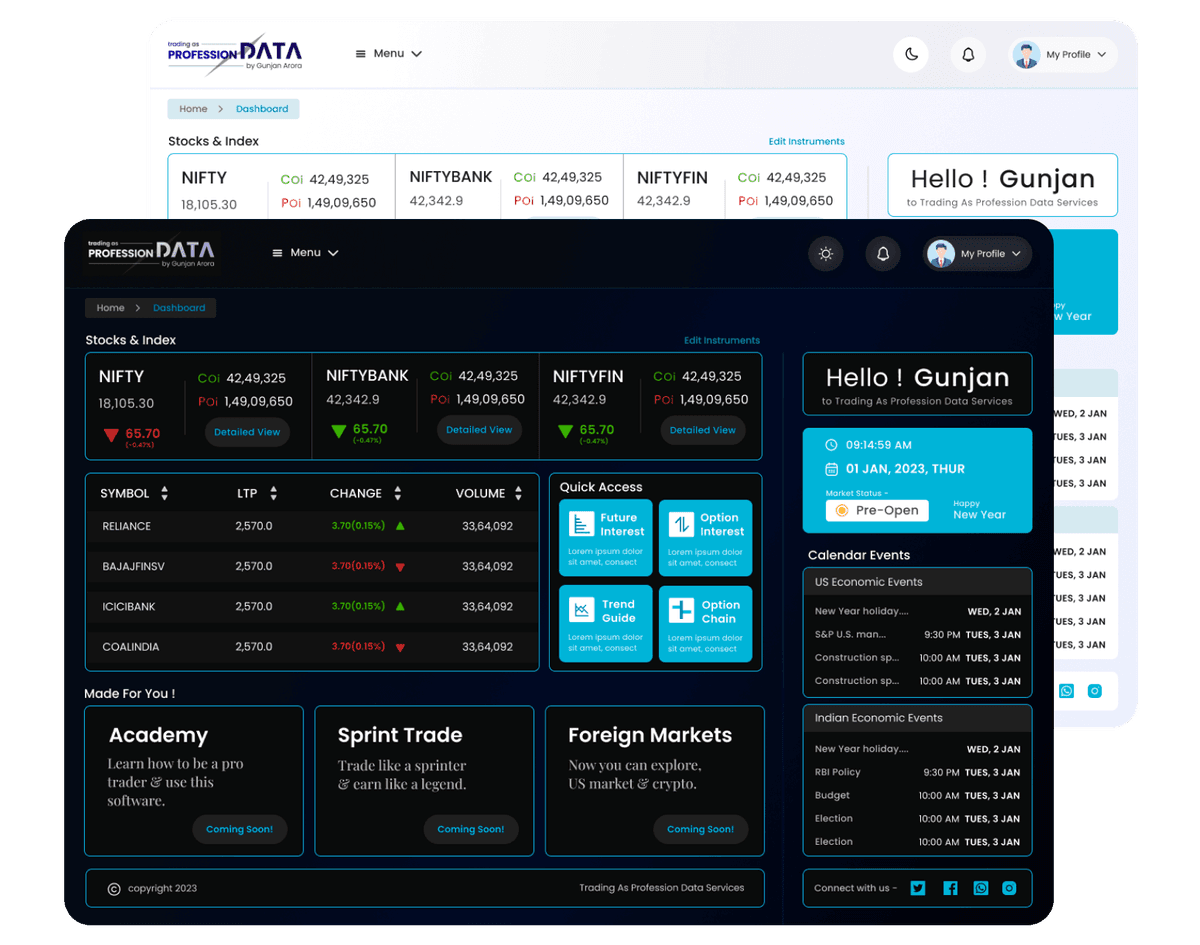Select the Dashboard breadcrumb tab

[180, 307]
